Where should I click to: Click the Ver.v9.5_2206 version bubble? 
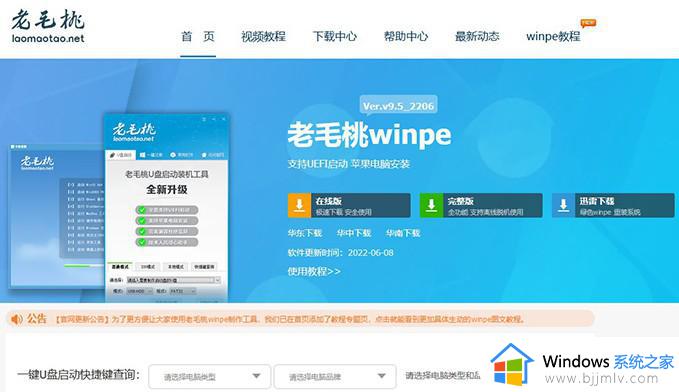click(x=398, y=106)
